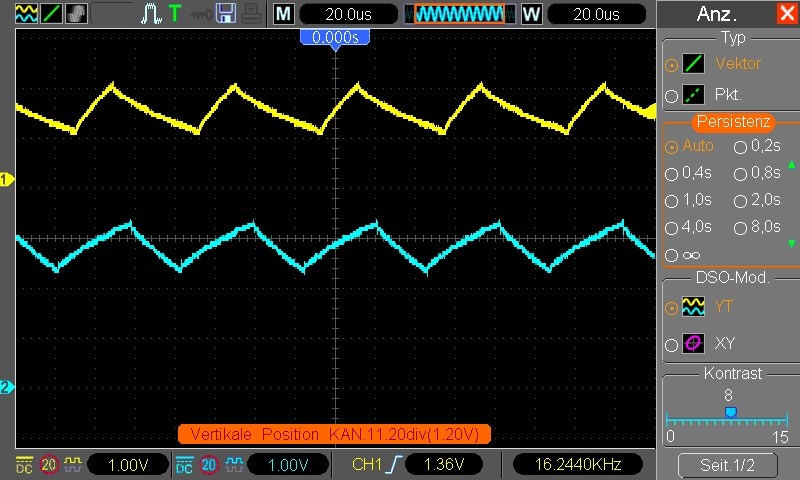Image resolution: width=800 pixels, height=480 pixels.
Task: Set persistence to 0,2s
Action: (x=757, y=146)
